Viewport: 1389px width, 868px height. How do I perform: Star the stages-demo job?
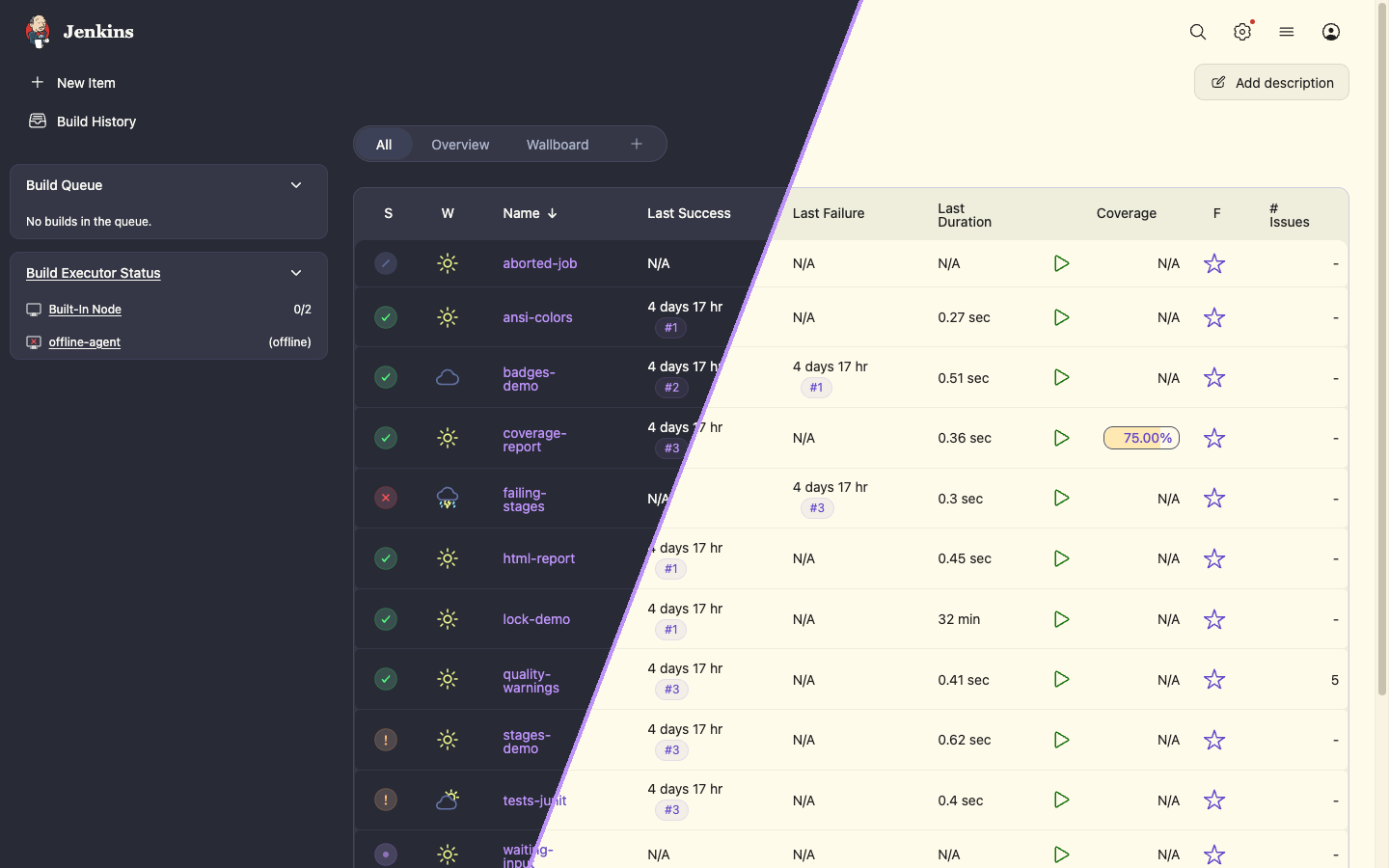coord(1214,740)
